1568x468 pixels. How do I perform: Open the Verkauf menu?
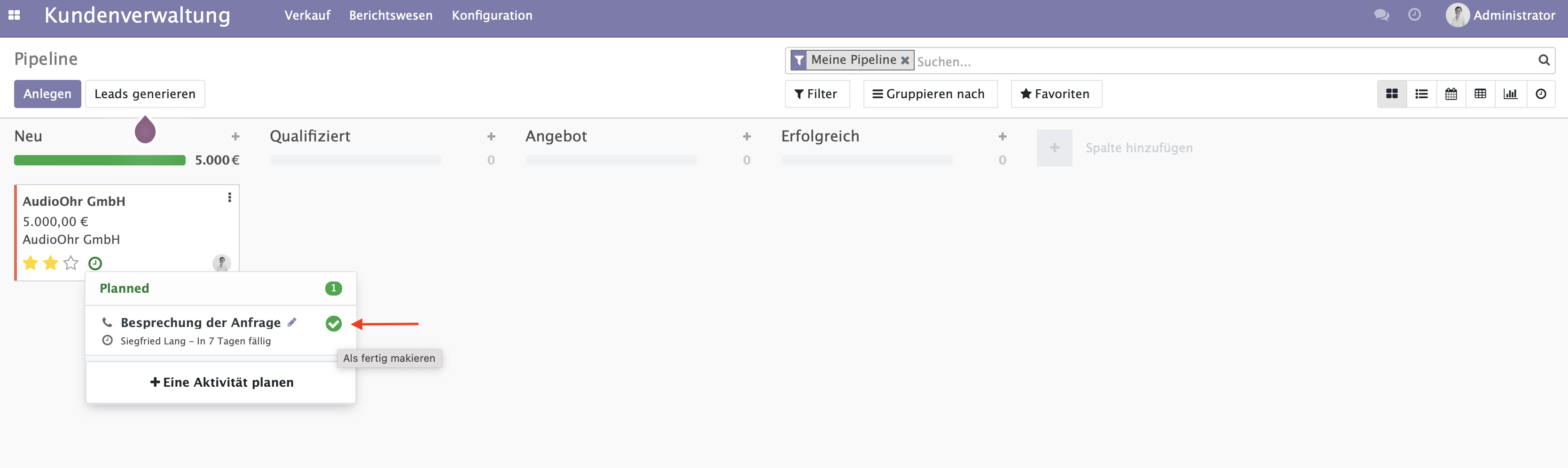pyautogui.click(x=307, y=15)
